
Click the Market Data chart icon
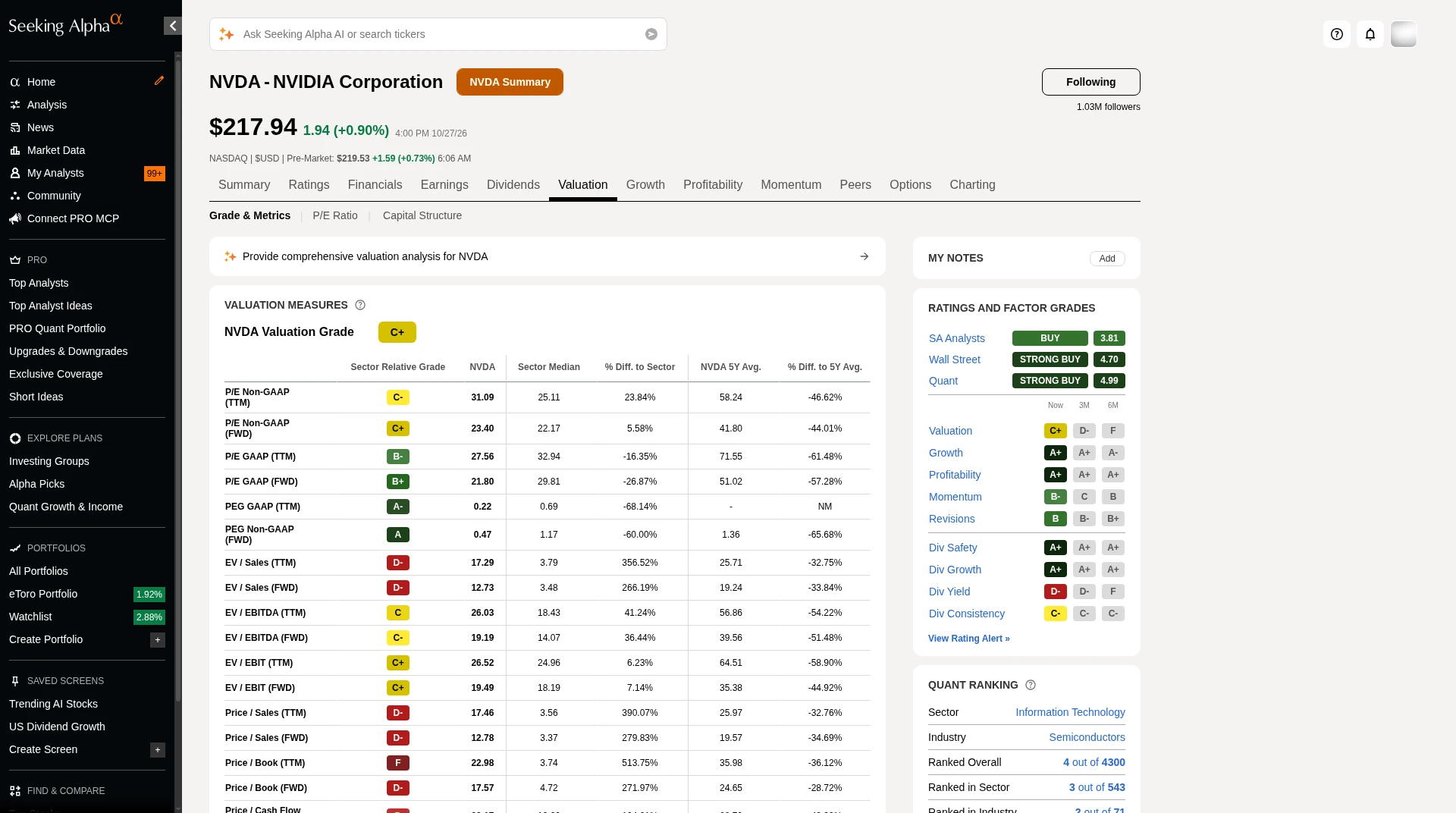pyautogui.click(x=14, y=150)
